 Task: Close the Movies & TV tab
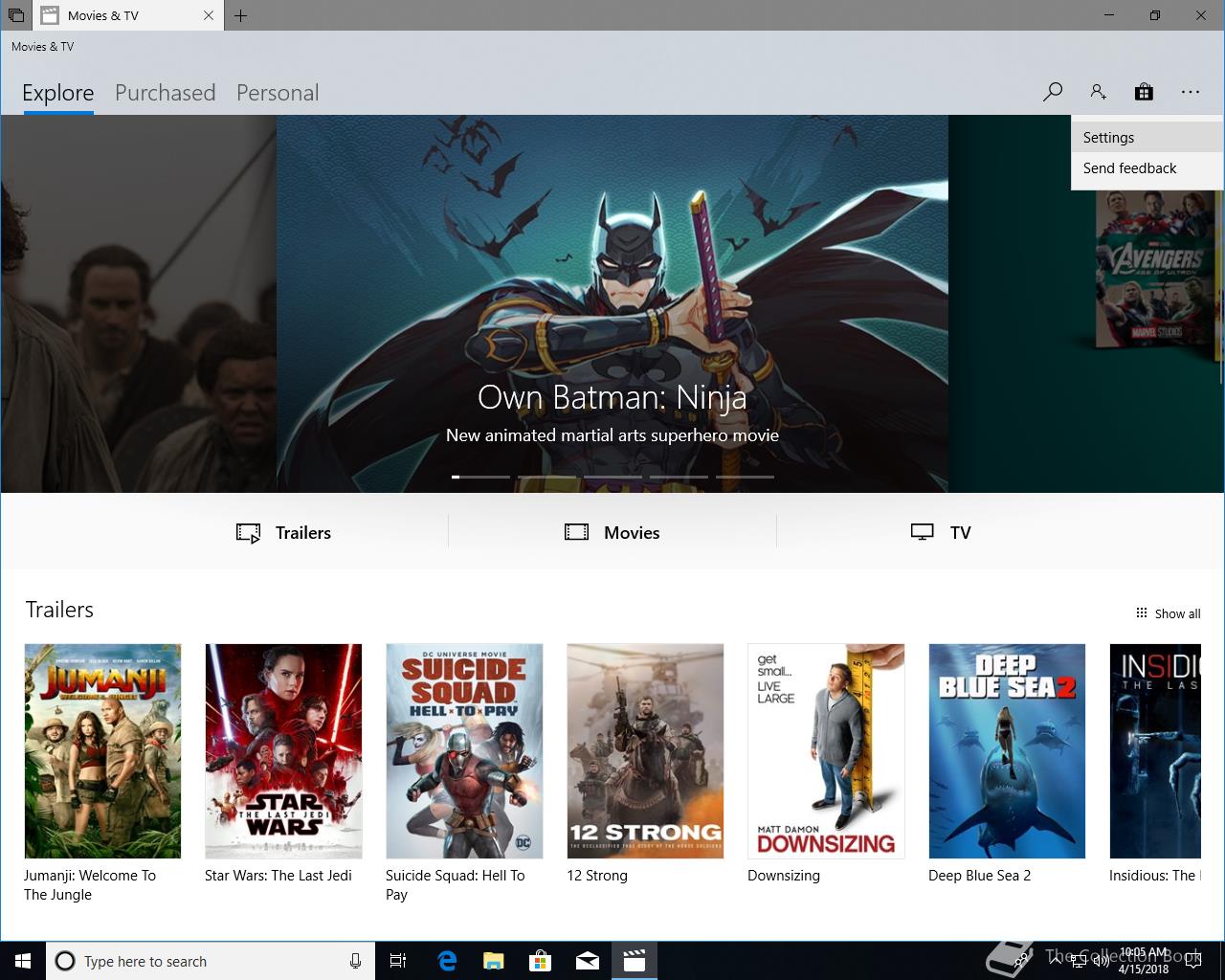(x=209, y=15)
